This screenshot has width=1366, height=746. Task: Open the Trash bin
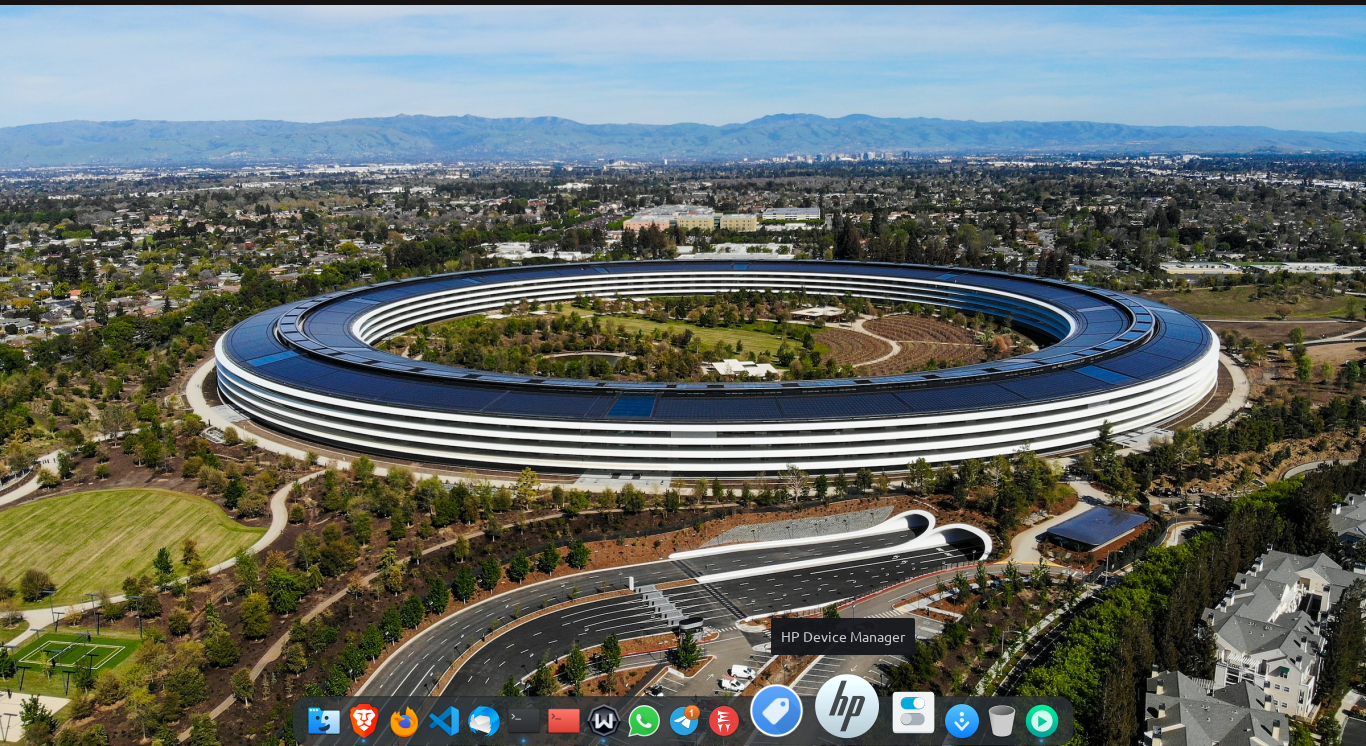point(1002,721)
